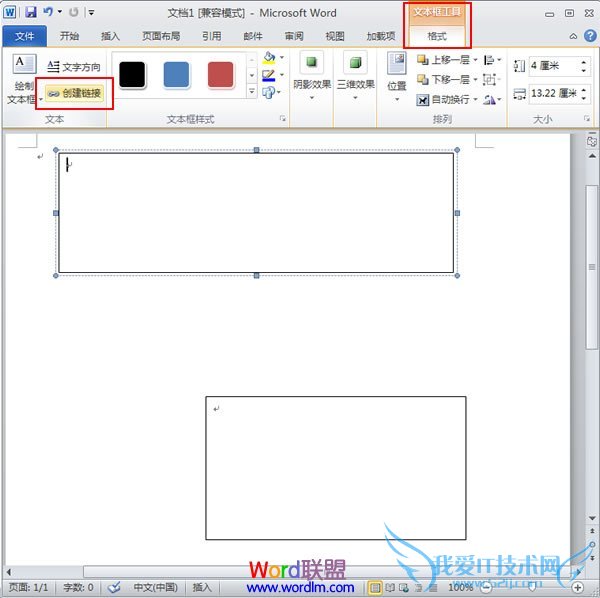
Task: Click 文字方向 (Text Direction) button
Action: [x=74, y=67]
